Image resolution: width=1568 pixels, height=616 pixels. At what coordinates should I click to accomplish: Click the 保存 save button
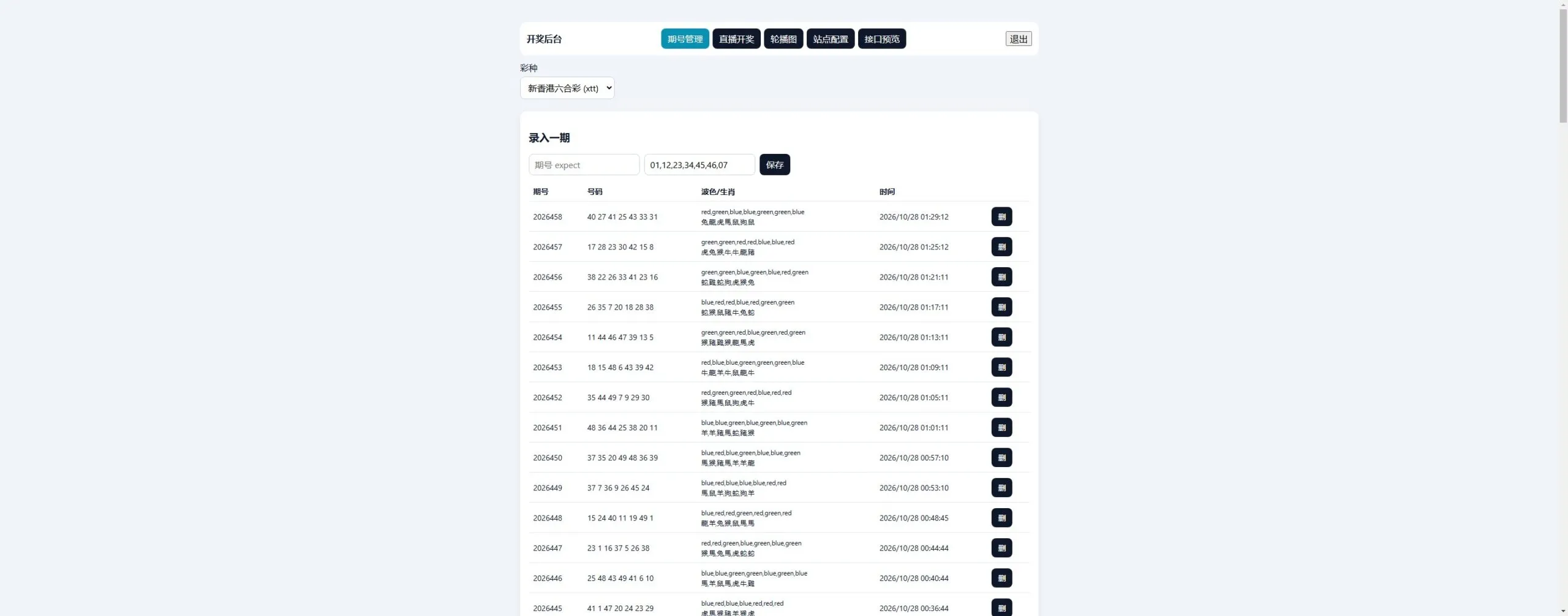775,164
